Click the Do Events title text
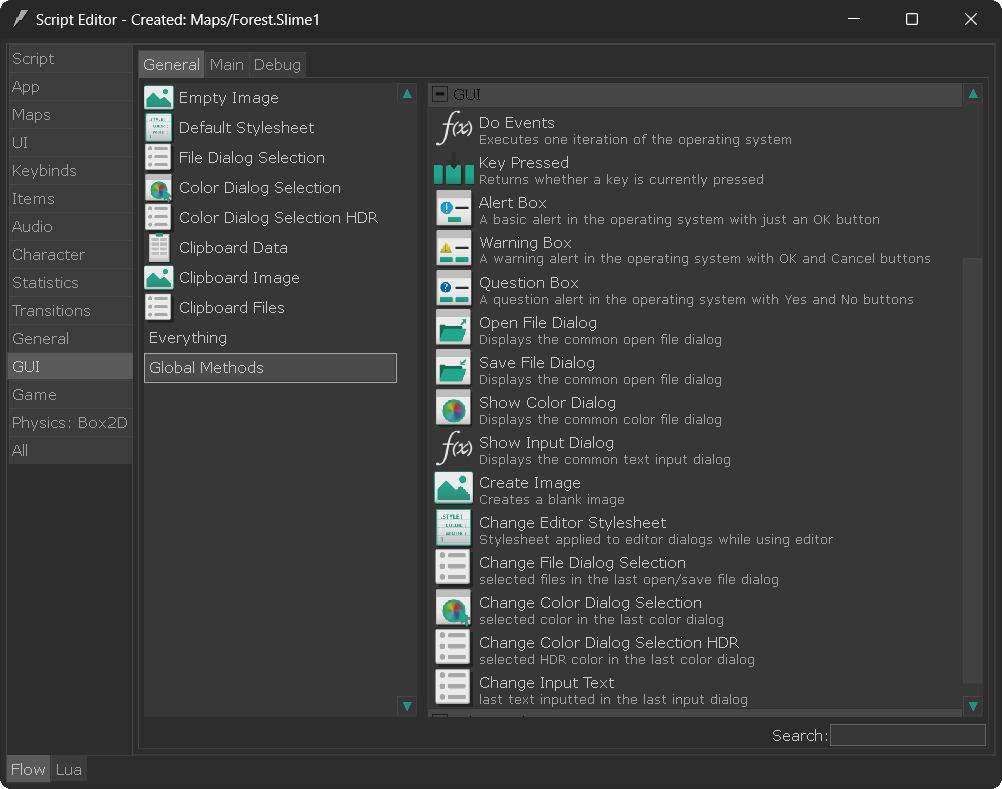1002x789 pixels. [516, 123]
